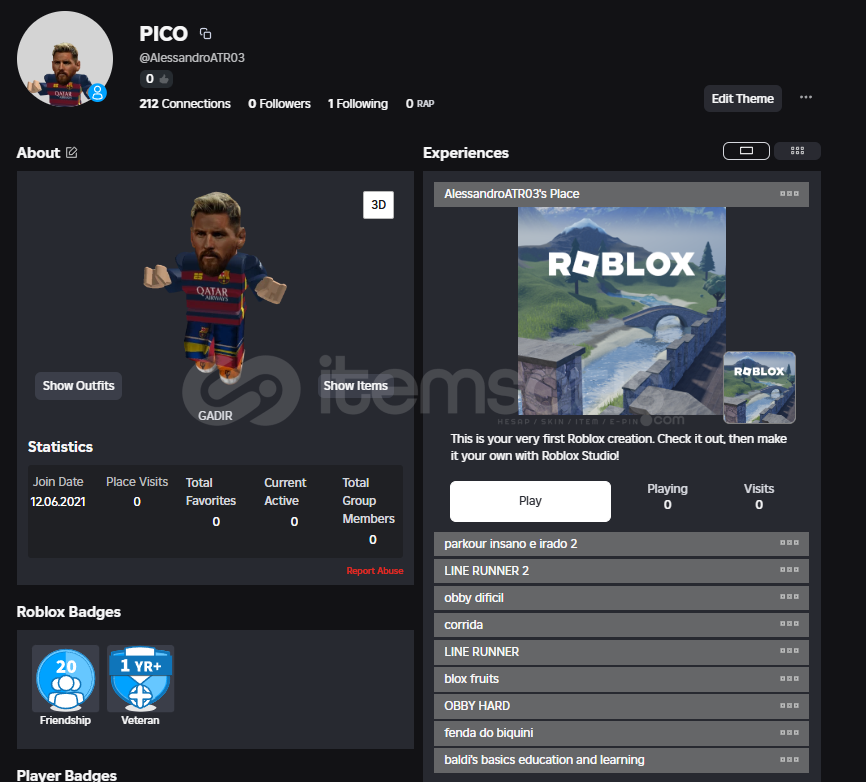This screenshot has height=782, width=866.
Task: Open the three-dot profile options menu
Action: pos(806,97)
